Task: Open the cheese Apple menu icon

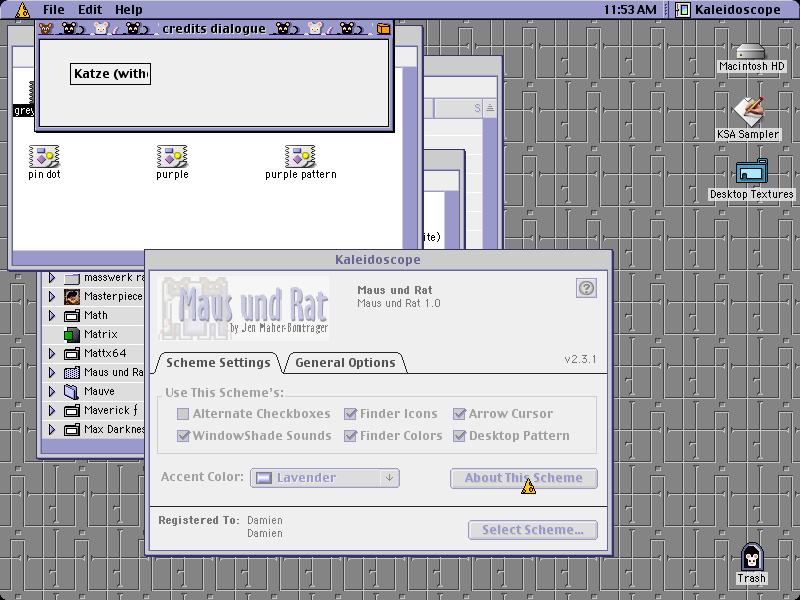Action: click(22, 10)
